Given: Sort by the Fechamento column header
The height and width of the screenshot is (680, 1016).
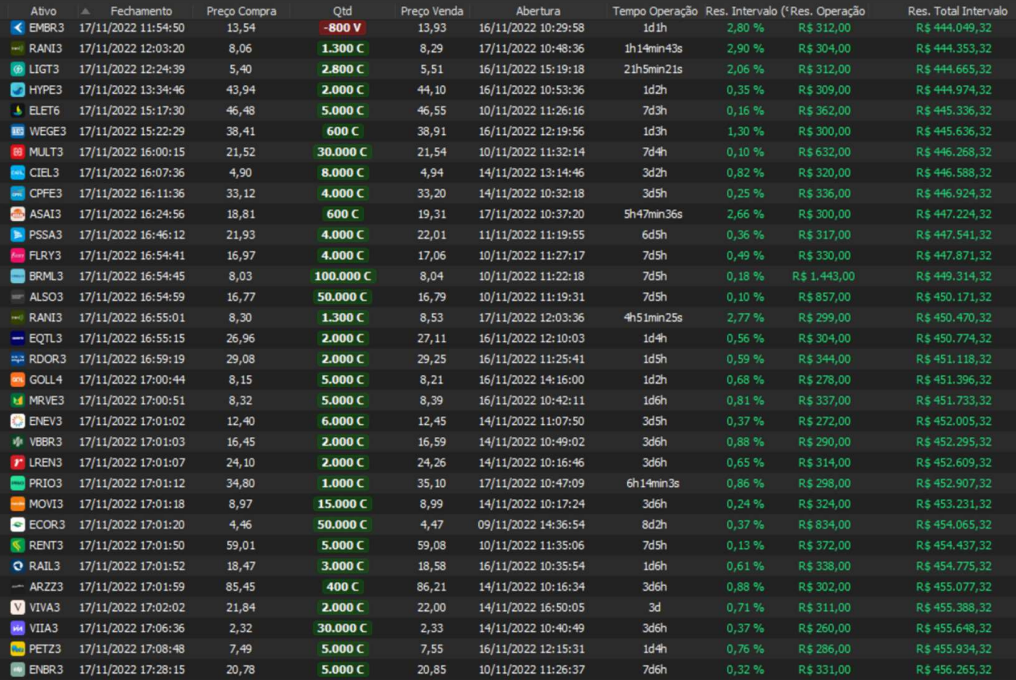Looking at the screenshot, I should coord(141,10).
